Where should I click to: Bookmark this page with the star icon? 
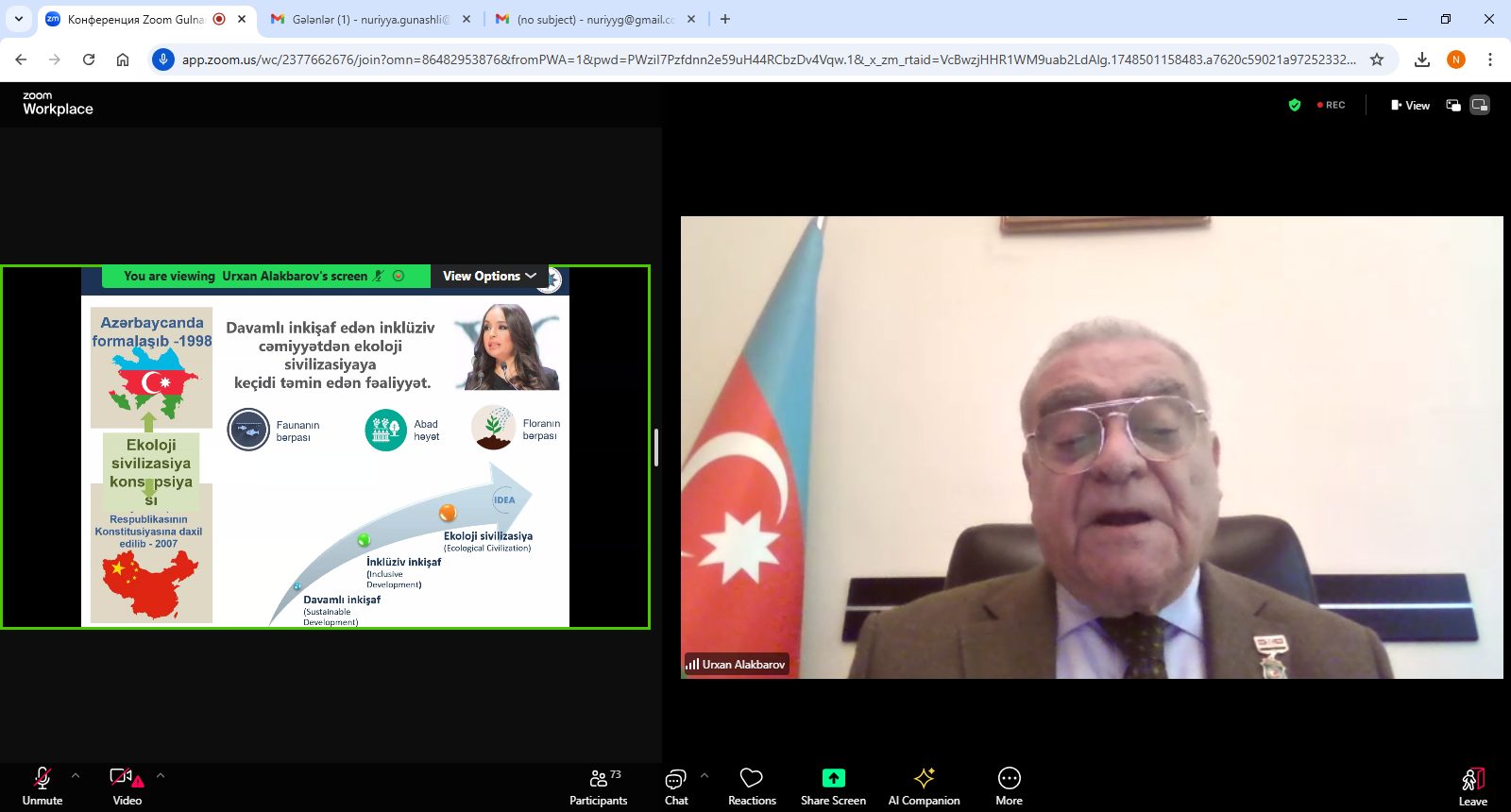[1377, 59]
